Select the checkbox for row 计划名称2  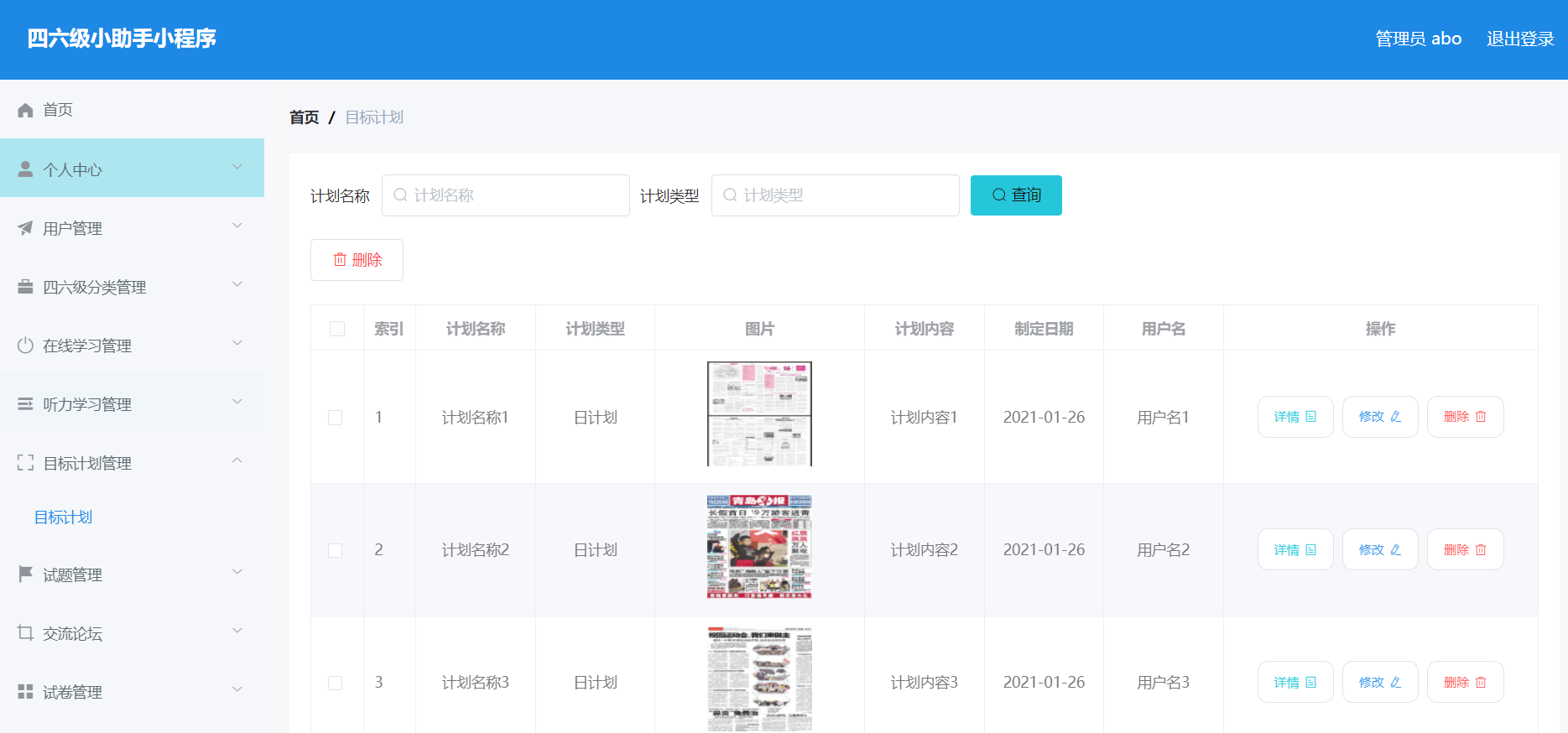336,550
